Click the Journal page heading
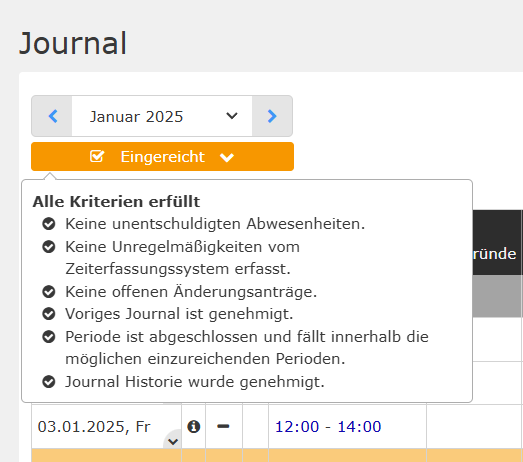 73,43
